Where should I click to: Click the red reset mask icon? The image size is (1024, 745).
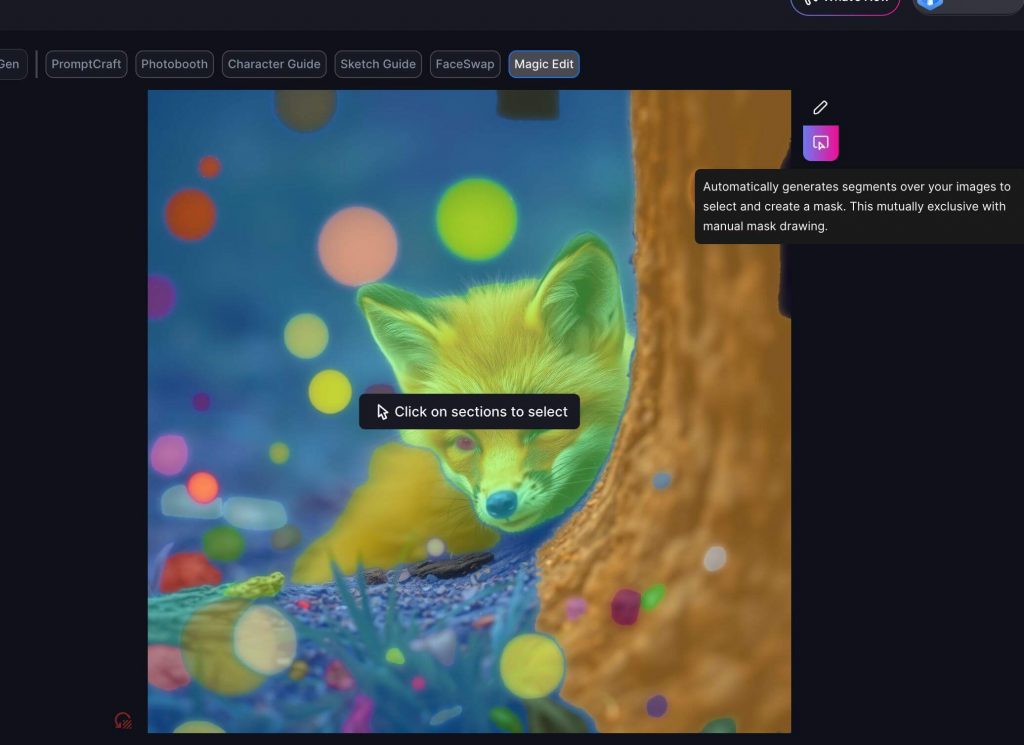tap(123, 720)
